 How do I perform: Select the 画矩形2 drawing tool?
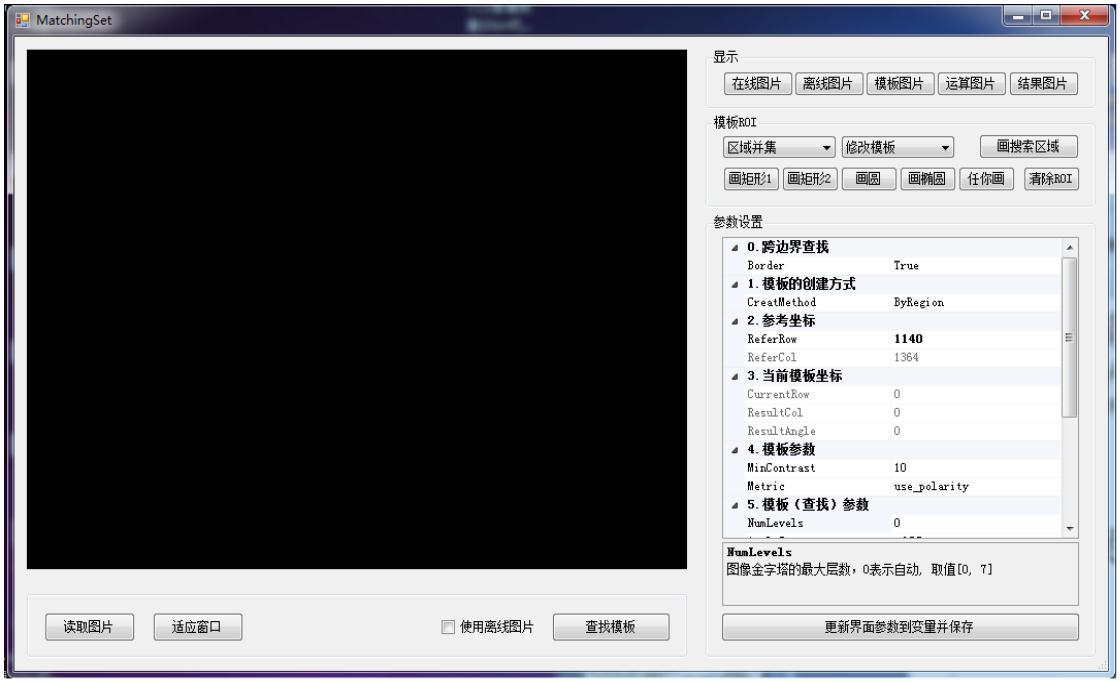coord(809,179)
